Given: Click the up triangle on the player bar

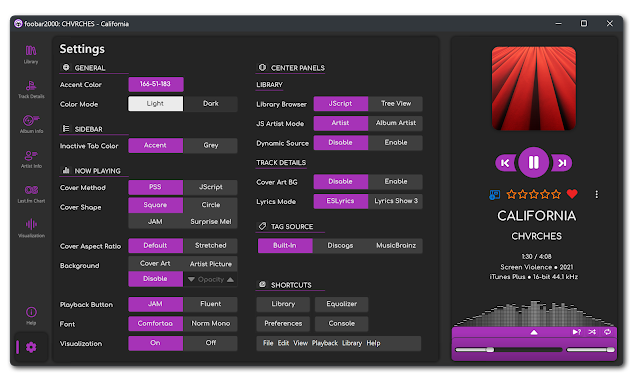Looking at the screenshot, I should pyautogui.click(x=534, y=332).
